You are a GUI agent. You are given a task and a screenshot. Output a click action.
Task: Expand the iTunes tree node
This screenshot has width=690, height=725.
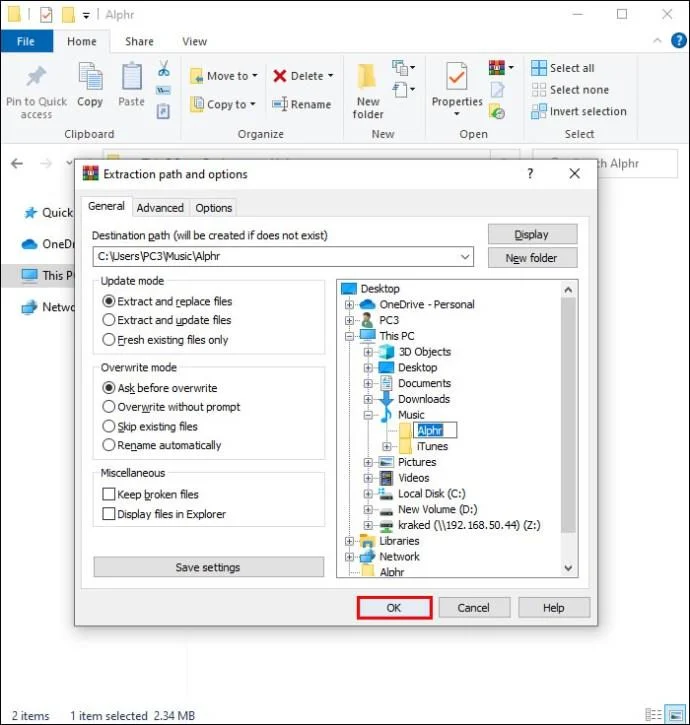click(x=387, y=447)
